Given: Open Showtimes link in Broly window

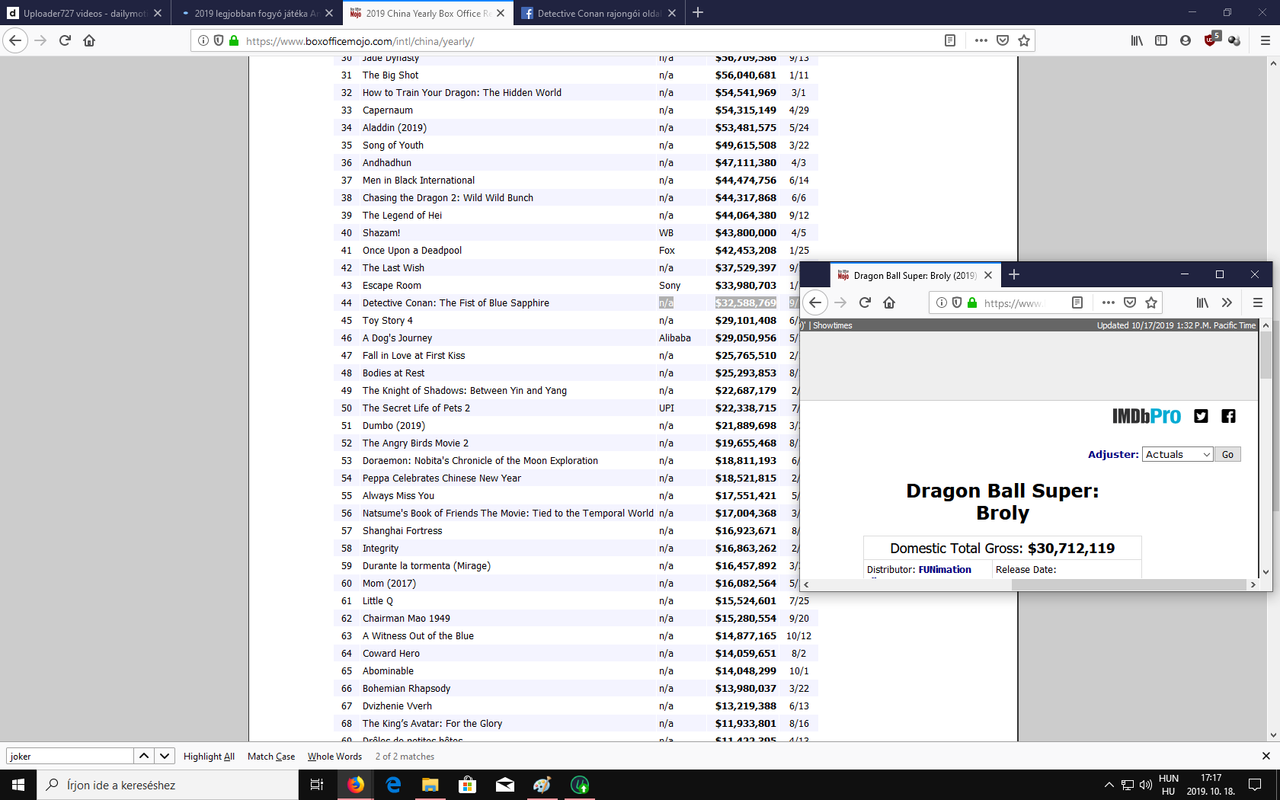Looking at the screenshot, I should coord(832,325).
